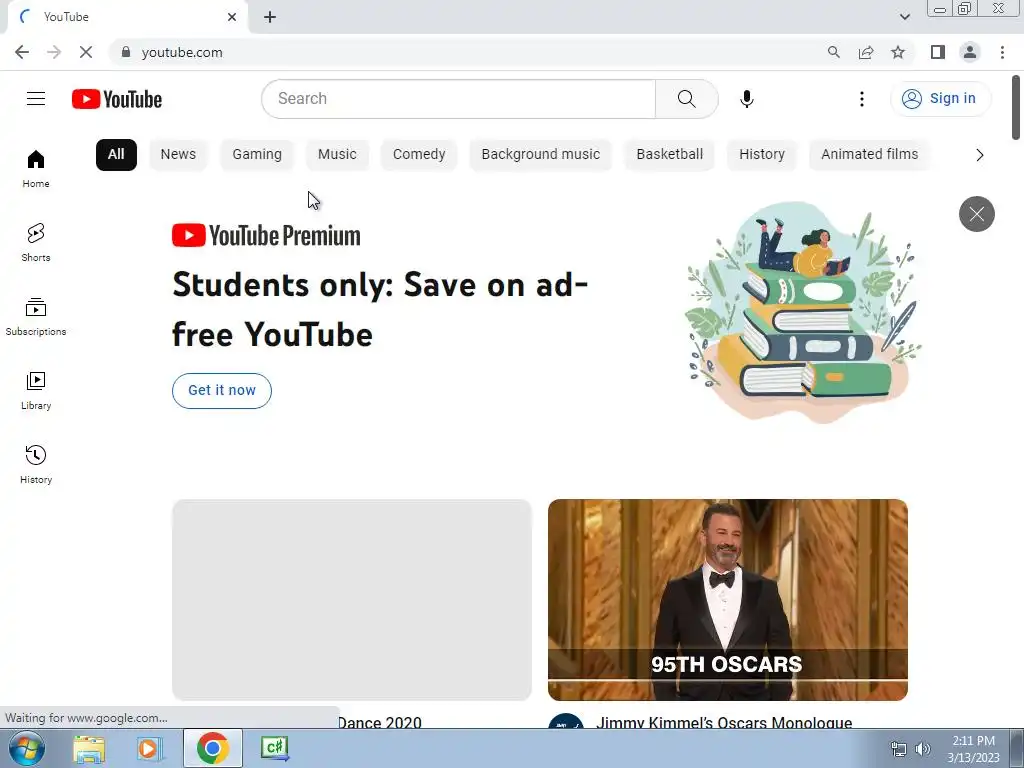Click the YouTube logo
Viewport: 1024px width, 768px height.
(x=117, y=99)
